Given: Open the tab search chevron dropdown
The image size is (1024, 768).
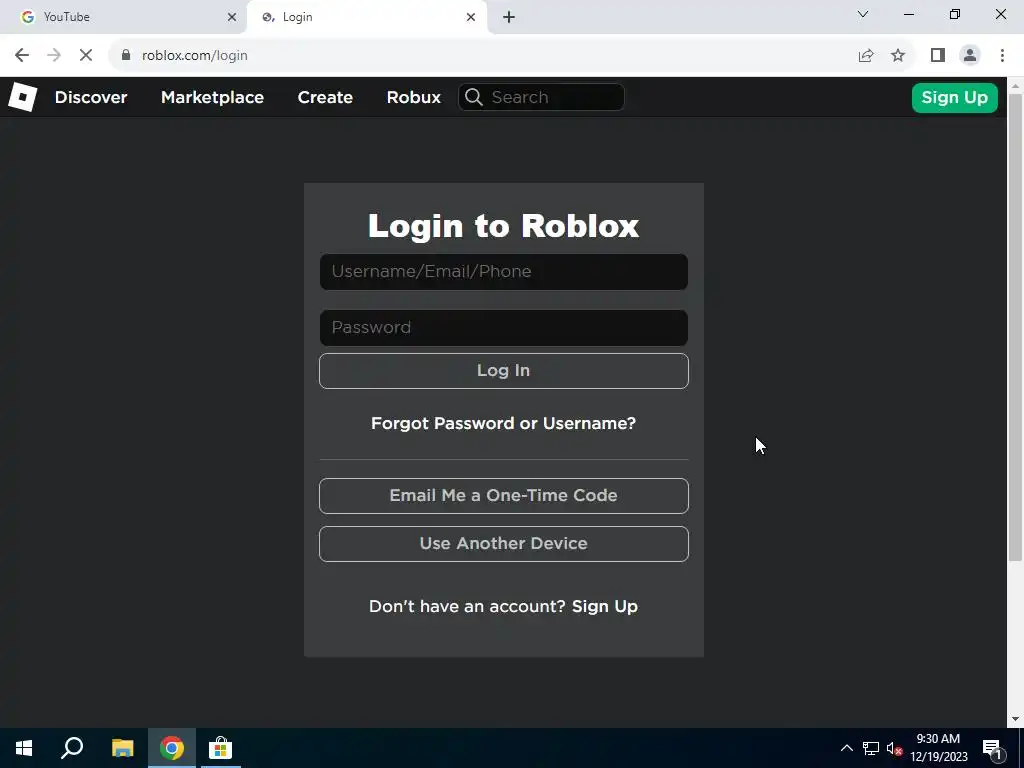Looking at the screenshot, I should coord(863,14).
